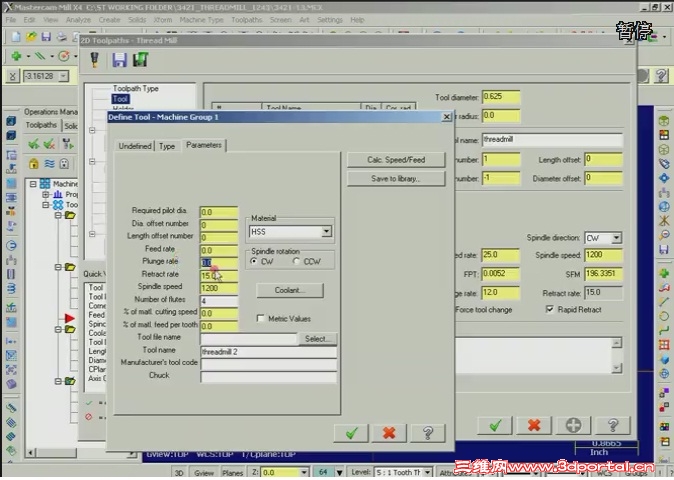Click the red X cancel in Define Tool
This screenshot has width=674, height=480.
click(x=389, y=433)
